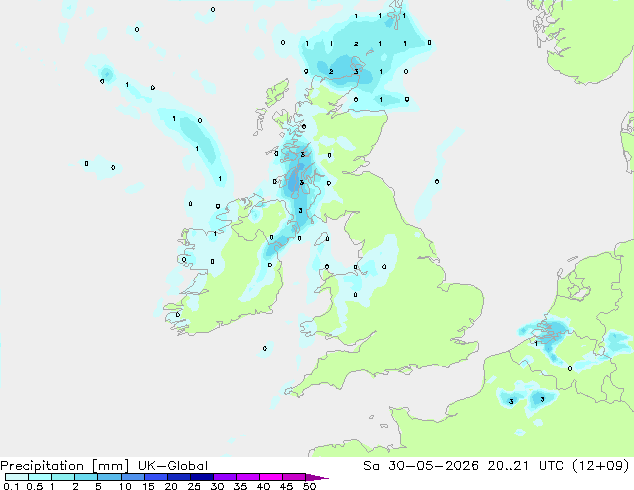
Task: Click the over-50 arrow tip of legend
Action: (317, 477)
